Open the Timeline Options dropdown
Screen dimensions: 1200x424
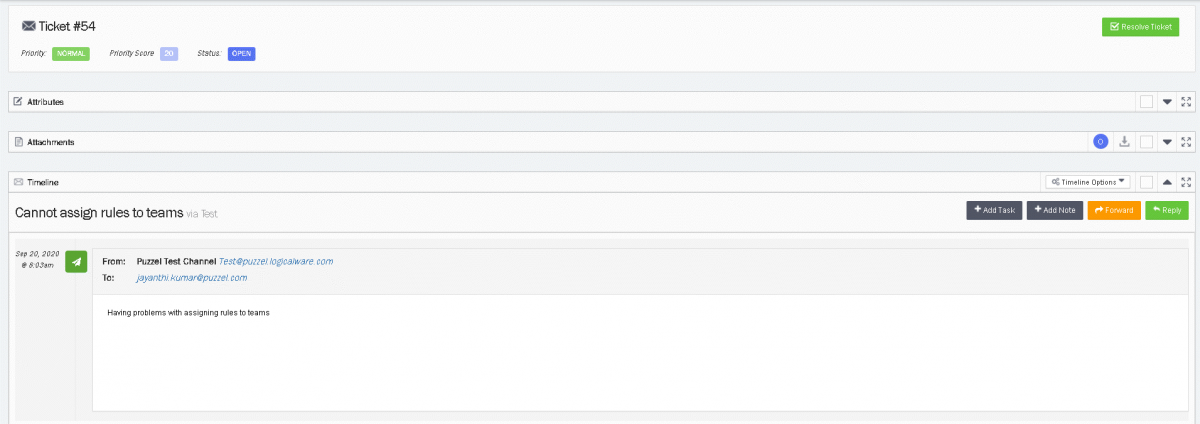(1087, 182)
